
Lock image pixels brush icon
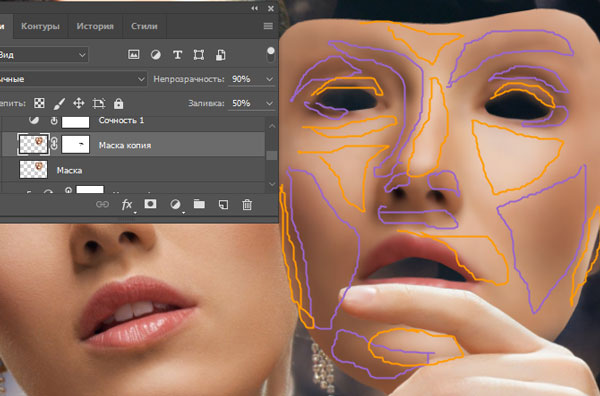click(59, 103)
